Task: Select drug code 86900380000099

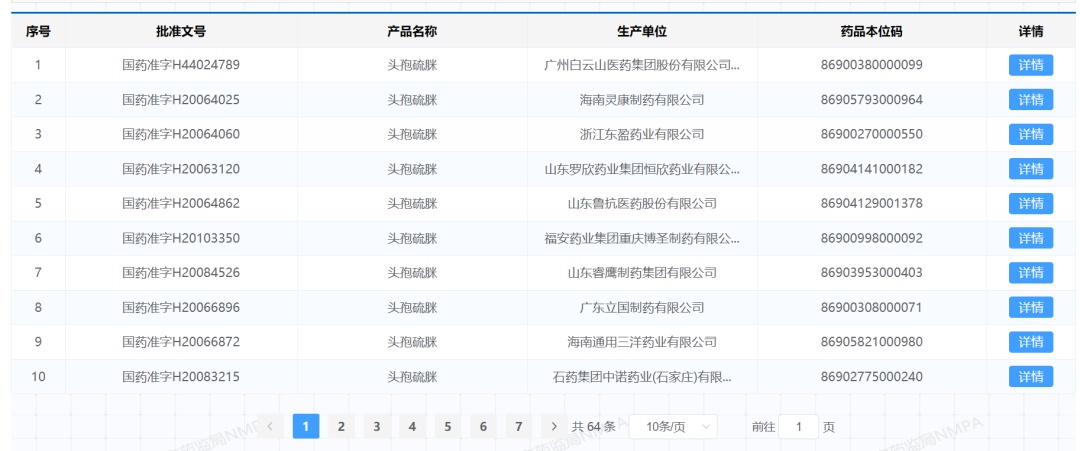Action: pyautogui.click(x=871, y=65)
